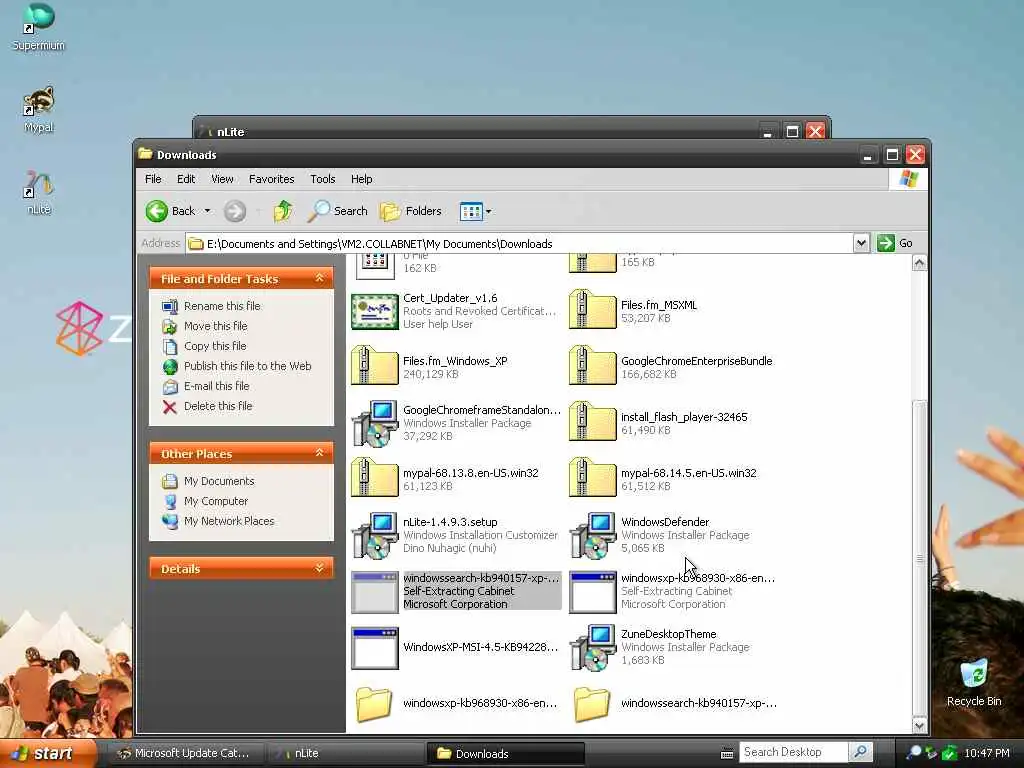Select the WindowsXP-MSI-4.5-KB94228 file icon
Screen dimensions: 1024x768
pos(375,648)
